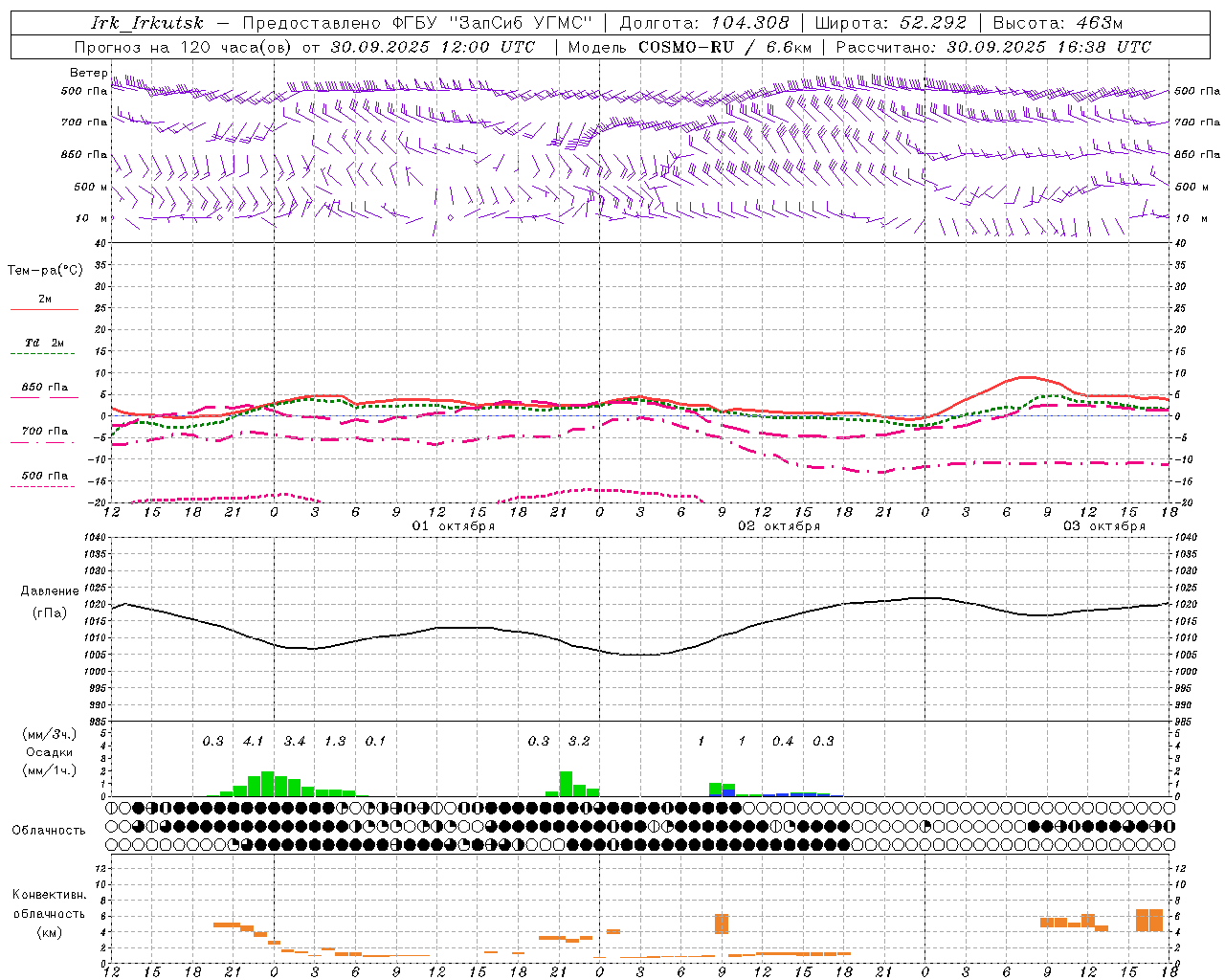Click the "(гПа)" pressure unit label
The height and width of the screenshot is (980, 1225).
[x=50, y=613]
